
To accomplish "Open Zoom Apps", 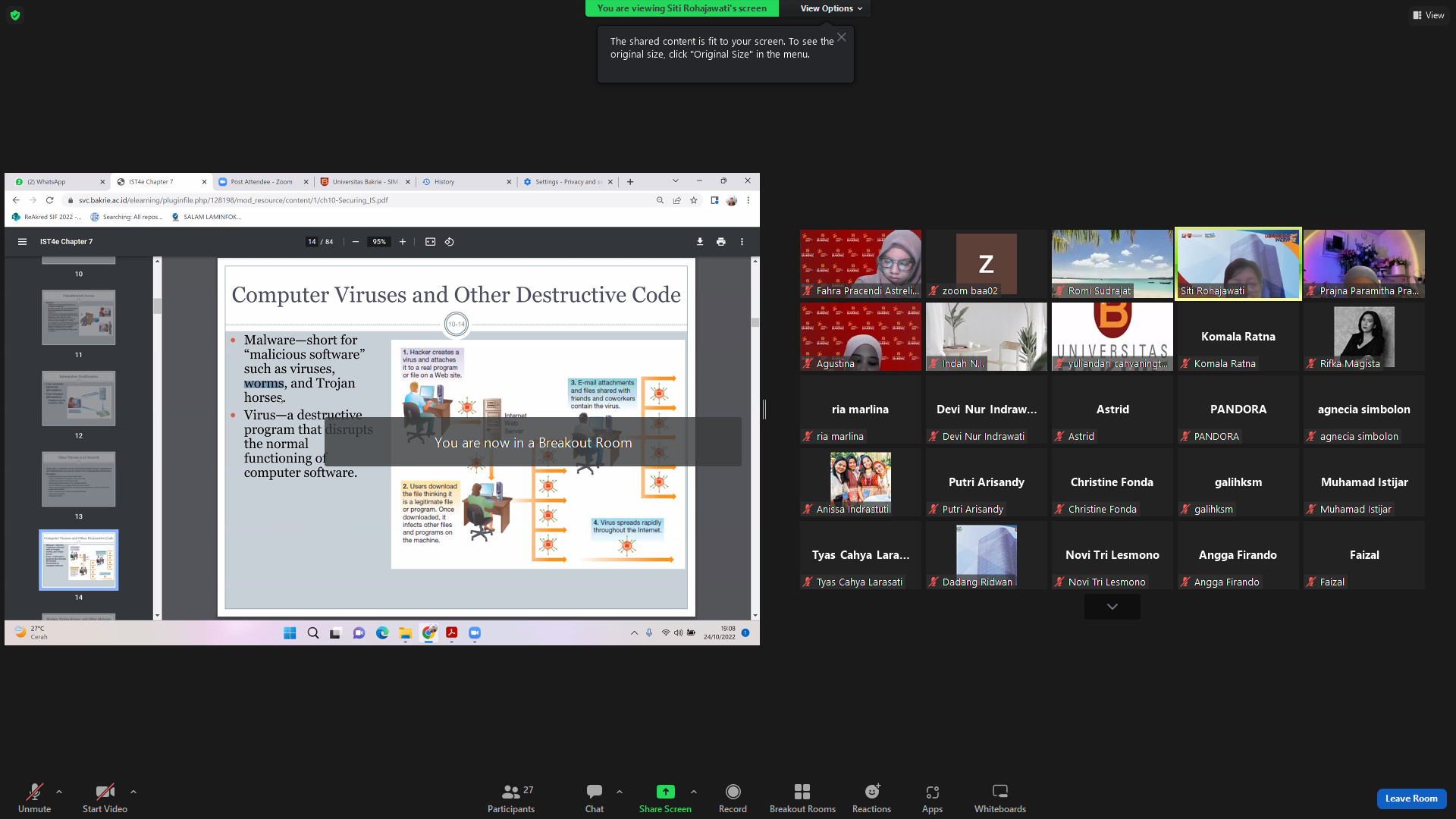I will (x=932, y=798).
